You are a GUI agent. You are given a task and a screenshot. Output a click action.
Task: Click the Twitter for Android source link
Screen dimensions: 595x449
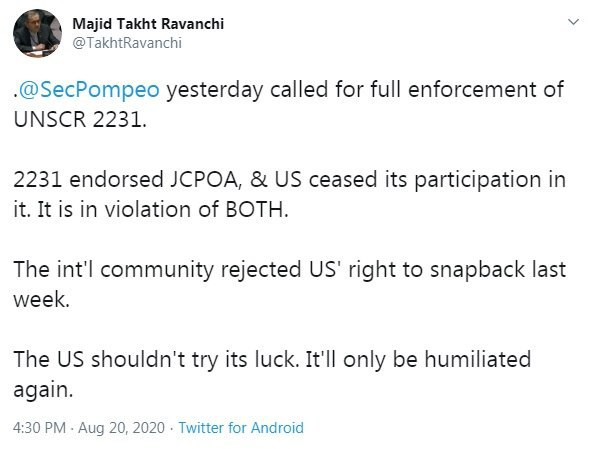241,428
